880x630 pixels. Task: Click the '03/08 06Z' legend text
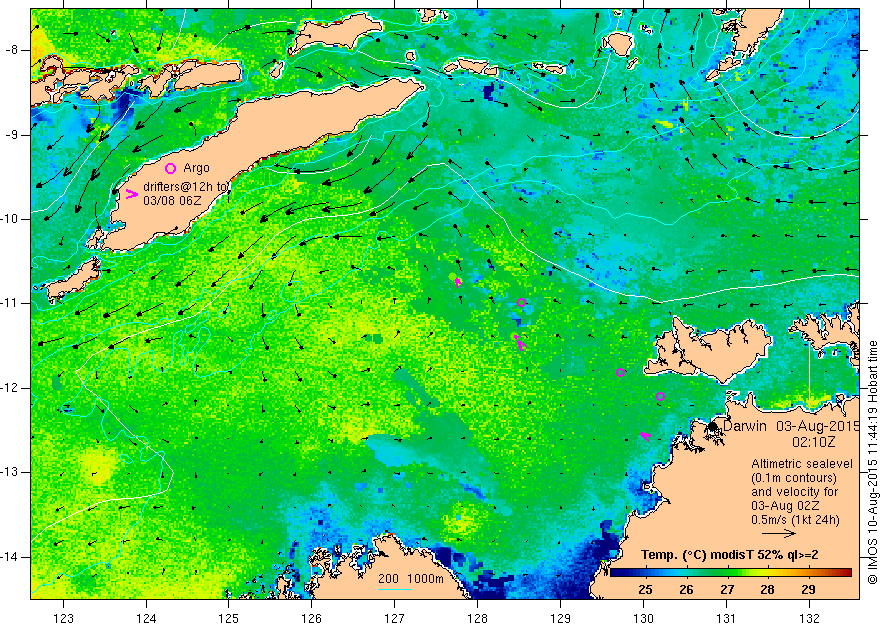(x=170, y=200)
